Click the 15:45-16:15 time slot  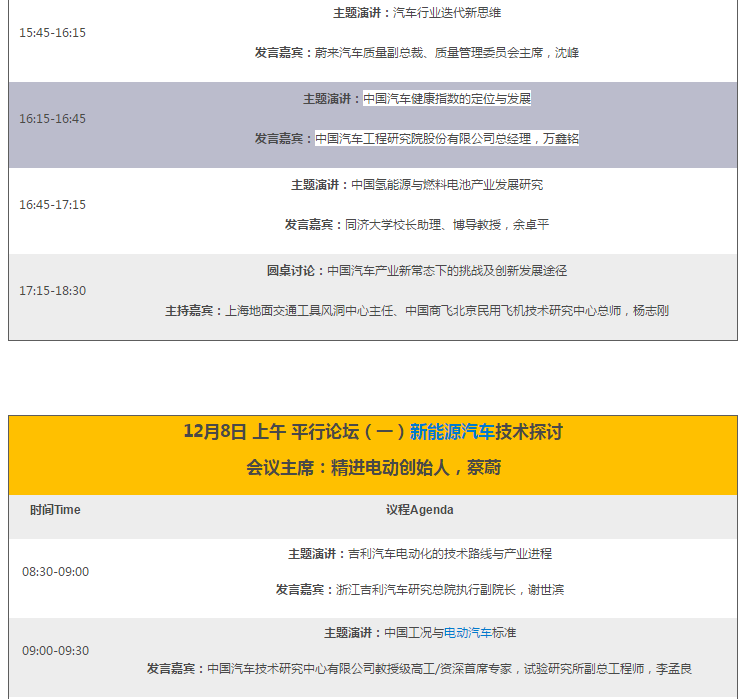tap(52, 32)
